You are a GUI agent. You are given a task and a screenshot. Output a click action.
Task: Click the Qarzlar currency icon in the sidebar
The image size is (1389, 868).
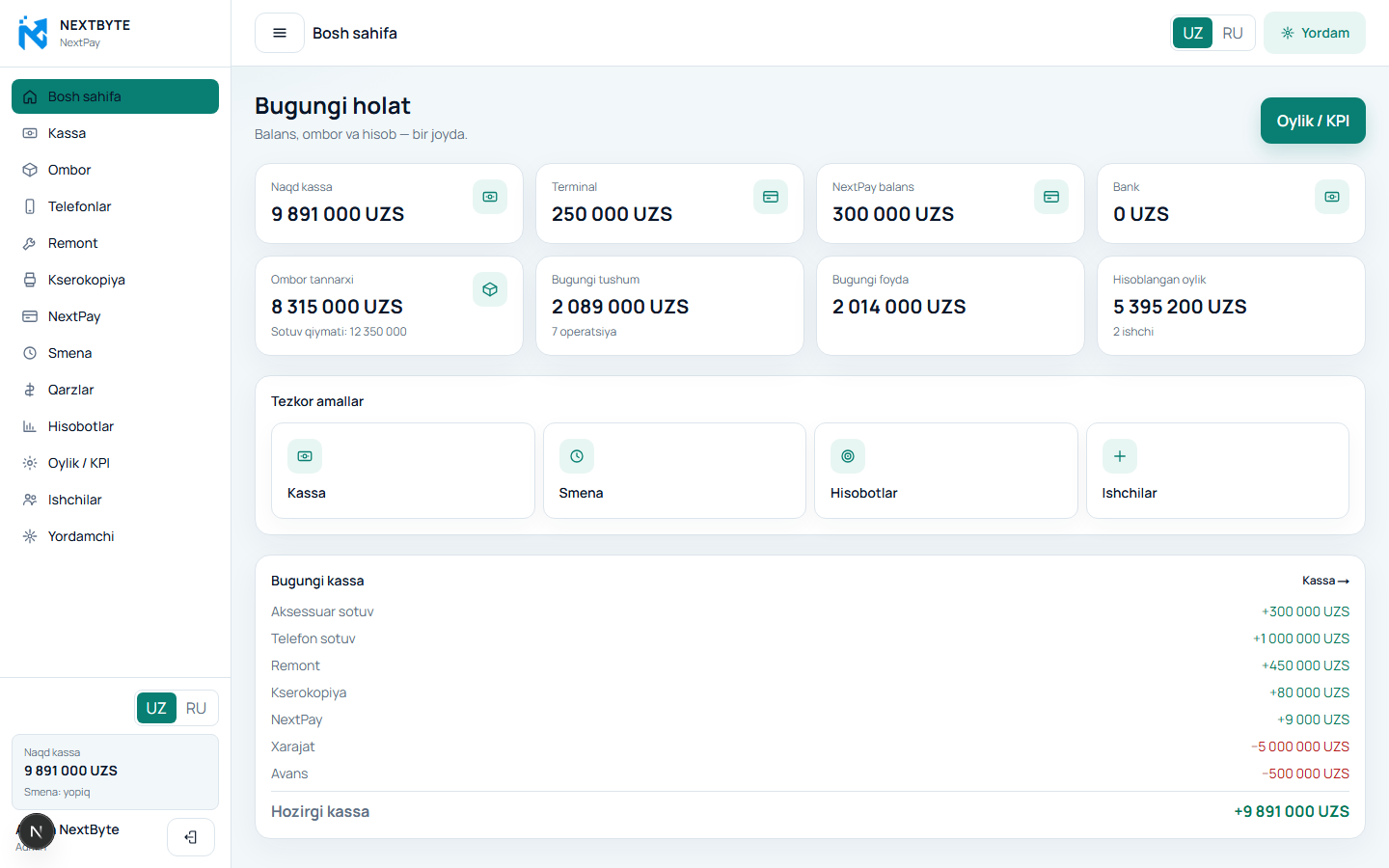pyautogui.click(x=30, y=390)
